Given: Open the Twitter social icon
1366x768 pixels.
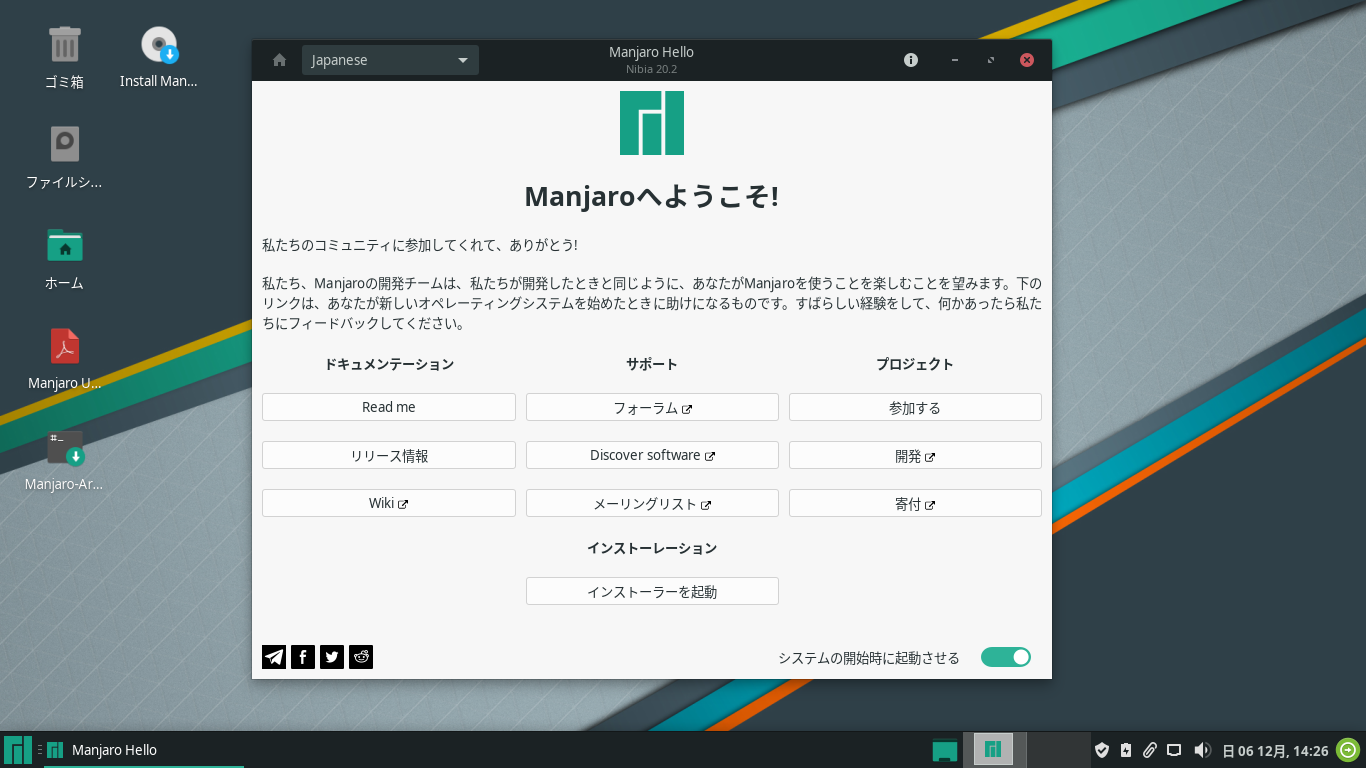Looking at the screenshot, I should [x=332, y=657].
